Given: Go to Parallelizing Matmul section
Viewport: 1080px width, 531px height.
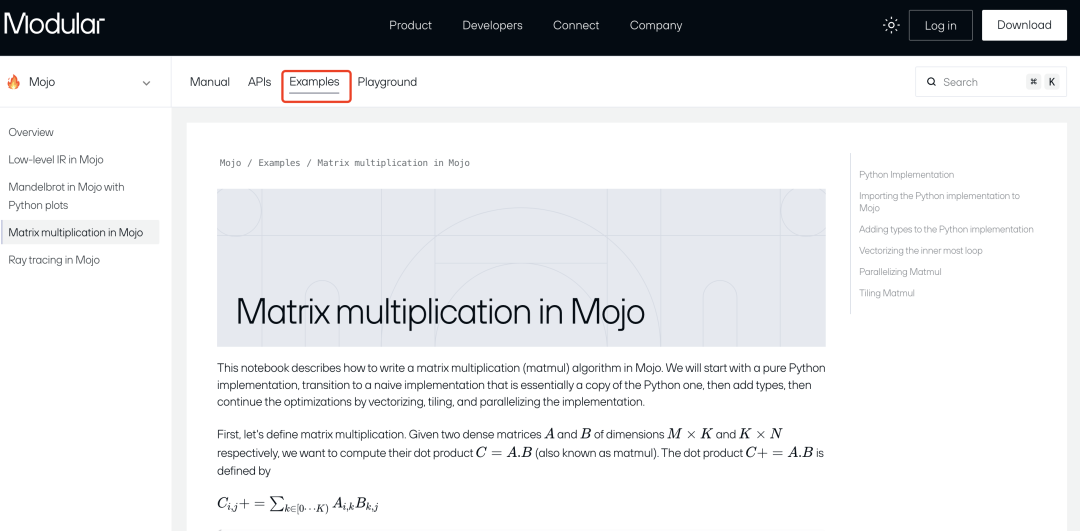Looking at the screenshot, I should click(x=900, y=272).
